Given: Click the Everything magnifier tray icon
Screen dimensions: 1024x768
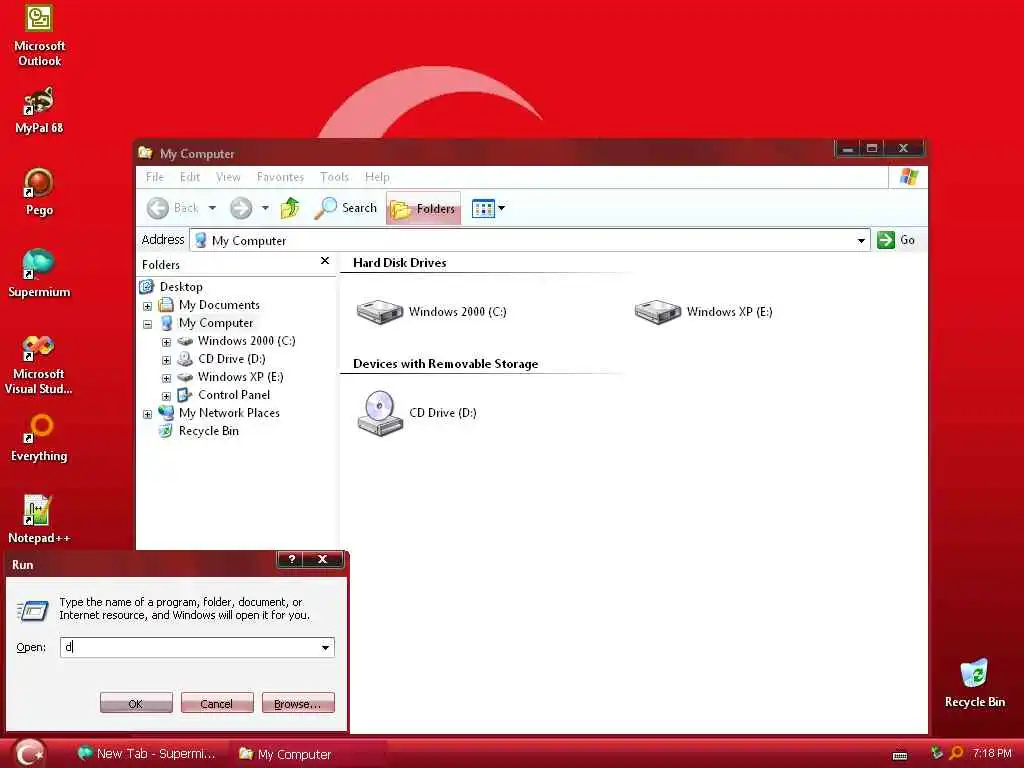Looking at the screenshot, I should (956, 754).
